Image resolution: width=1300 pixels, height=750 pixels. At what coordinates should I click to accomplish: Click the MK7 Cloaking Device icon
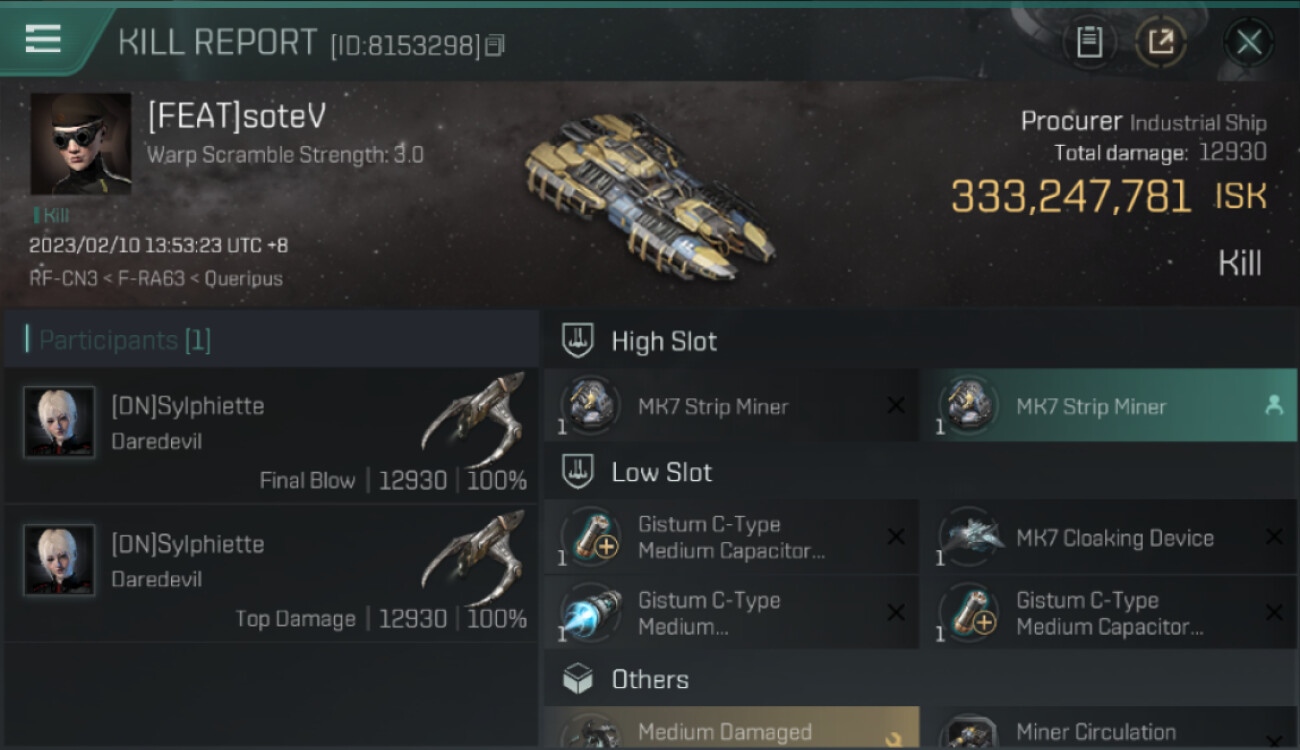coord(971,537)
